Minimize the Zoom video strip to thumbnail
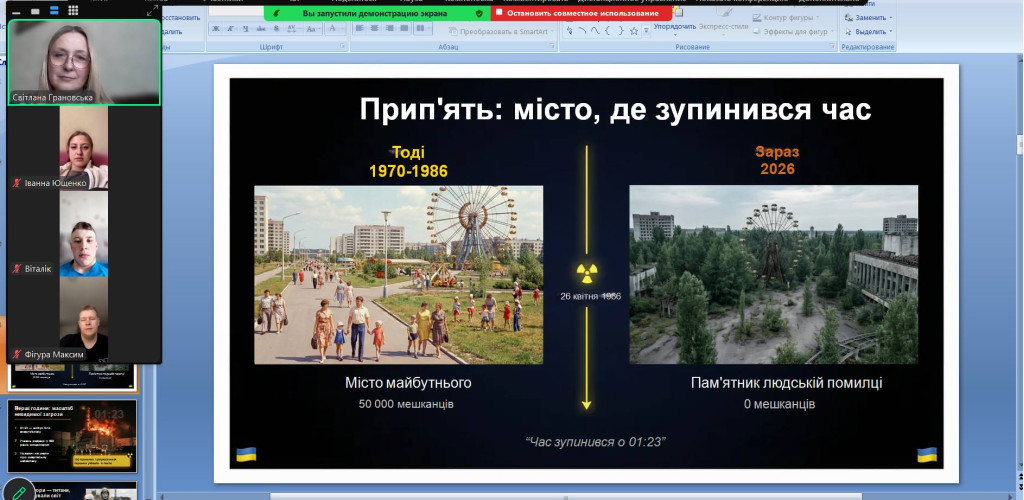The height and width of the screenshot is (500, 1024). [14, 11]
